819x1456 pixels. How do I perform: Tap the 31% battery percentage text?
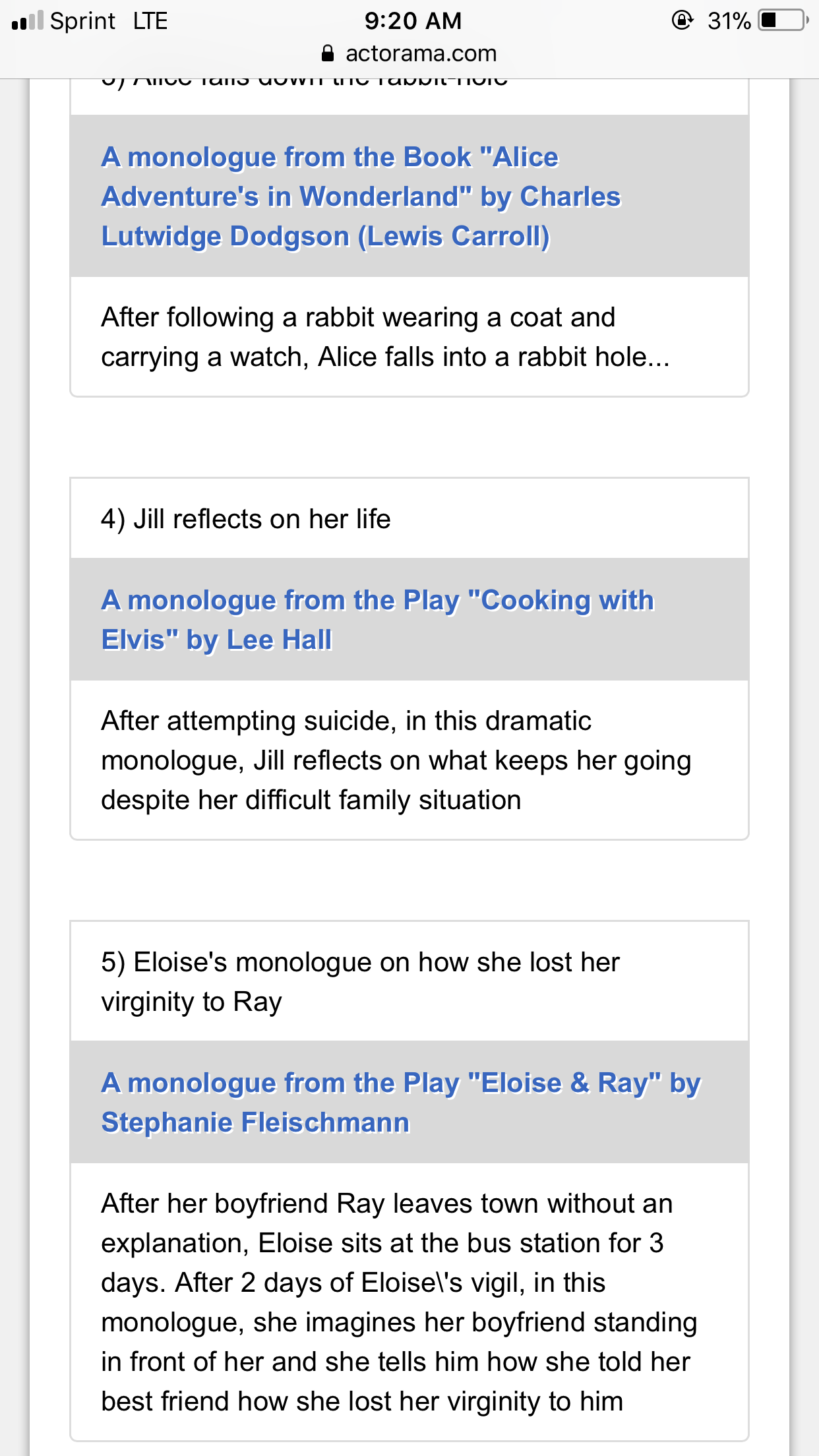pos(729,21)
